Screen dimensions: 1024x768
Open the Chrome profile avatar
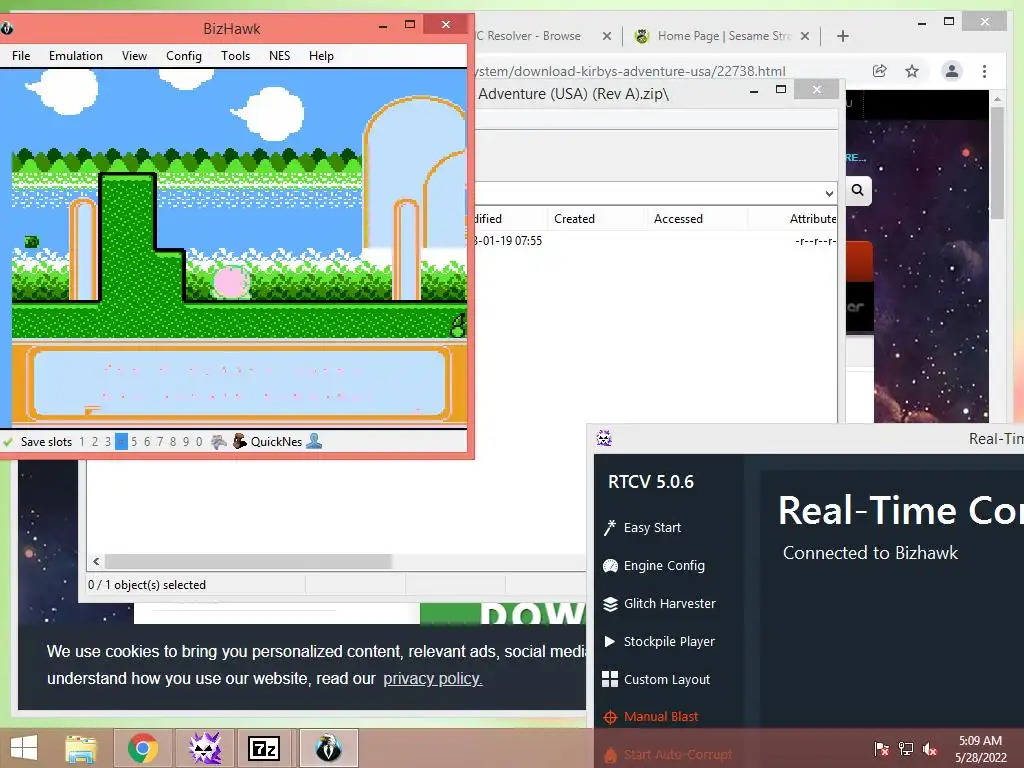point(952,71)
